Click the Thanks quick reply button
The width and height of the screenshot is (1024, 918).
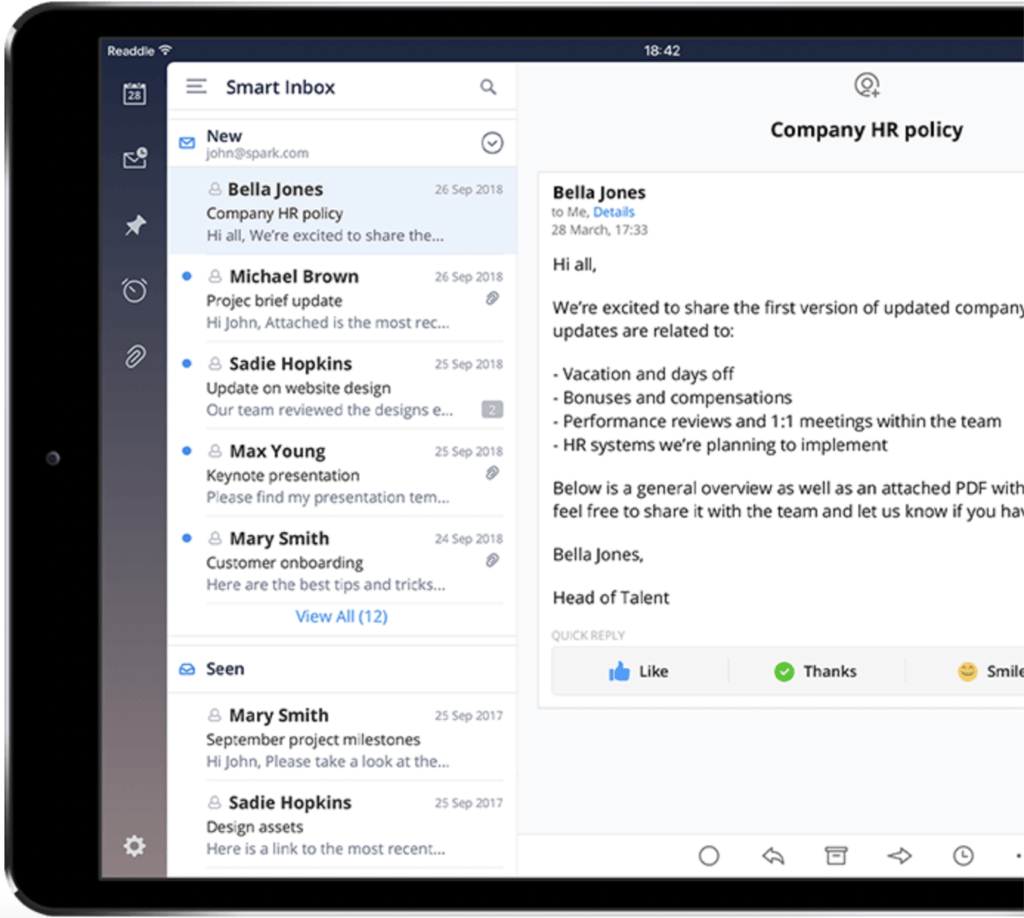pyautogui.click(x=816, y=671)
